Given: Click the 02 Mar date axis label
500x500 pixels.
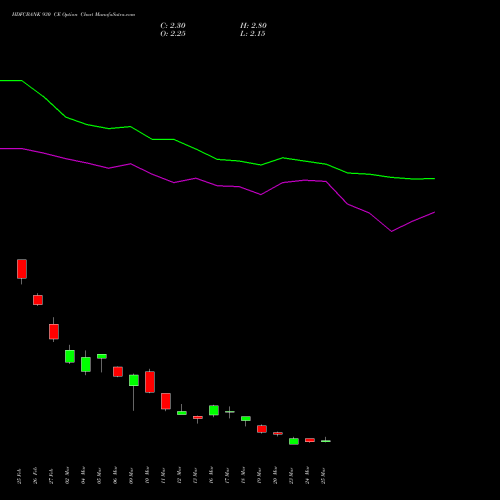Looking at the screenshot, I should (67, 475).
